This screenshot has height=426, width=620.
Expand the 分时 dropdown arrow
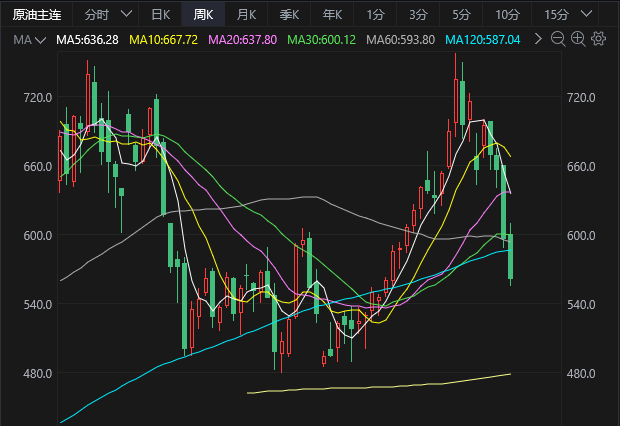click(124, 15)
